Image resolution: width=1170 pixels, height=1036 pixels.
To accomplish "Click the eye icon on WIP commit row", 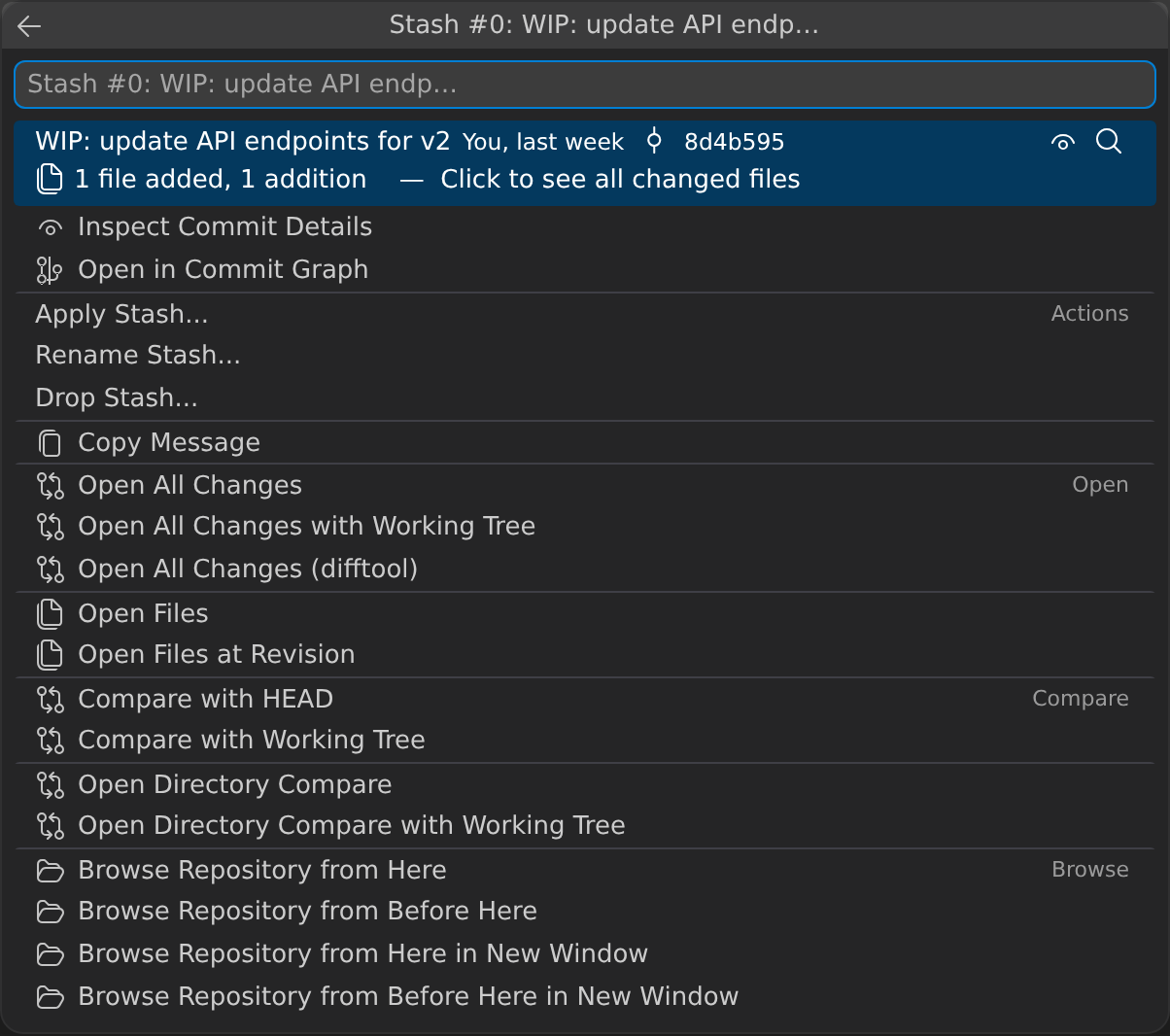I will 1063,143.
